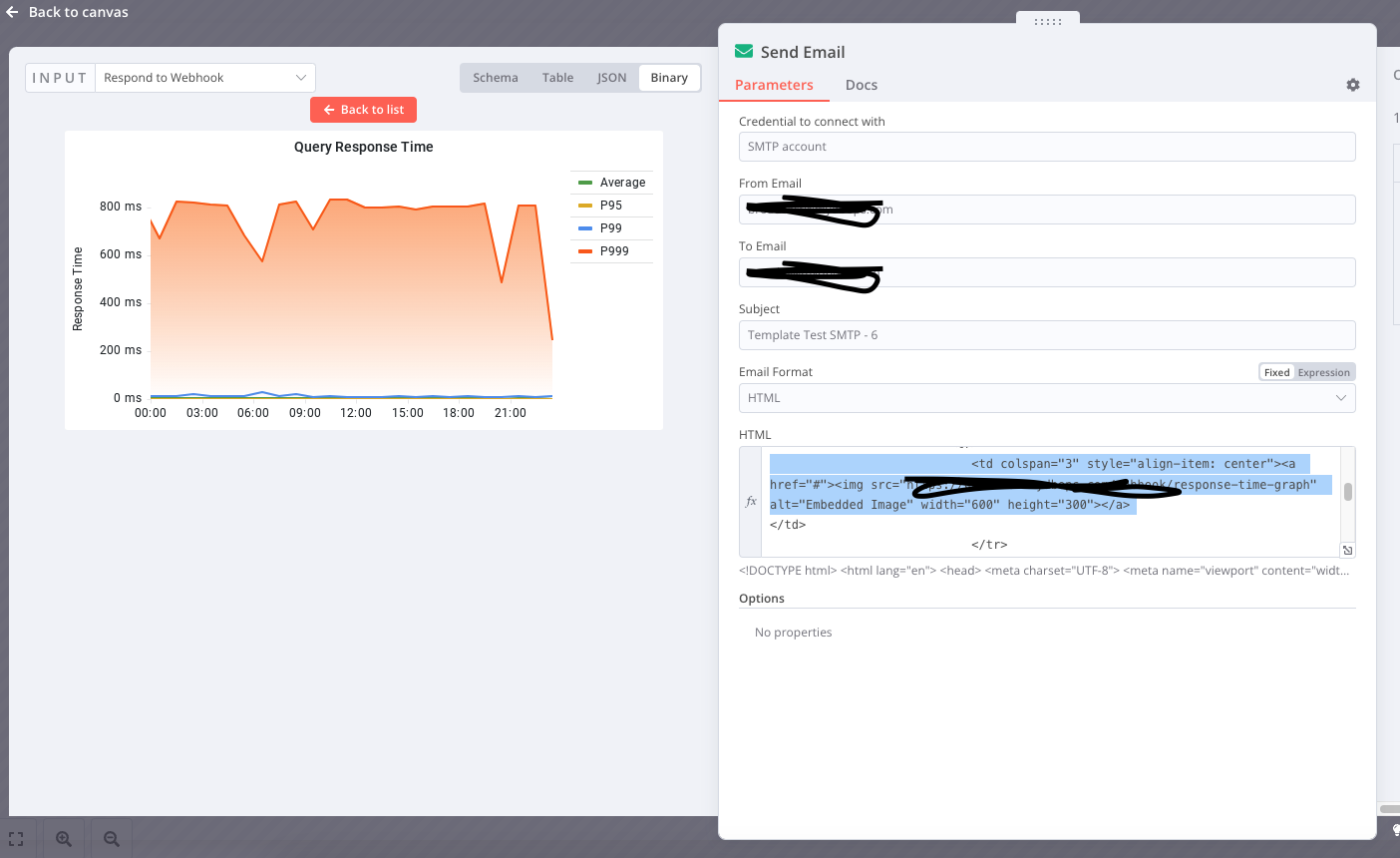1400x858 pixels.
Task: Switch Email Format to Fixed mode
Action: click(x=1276, y=372)
